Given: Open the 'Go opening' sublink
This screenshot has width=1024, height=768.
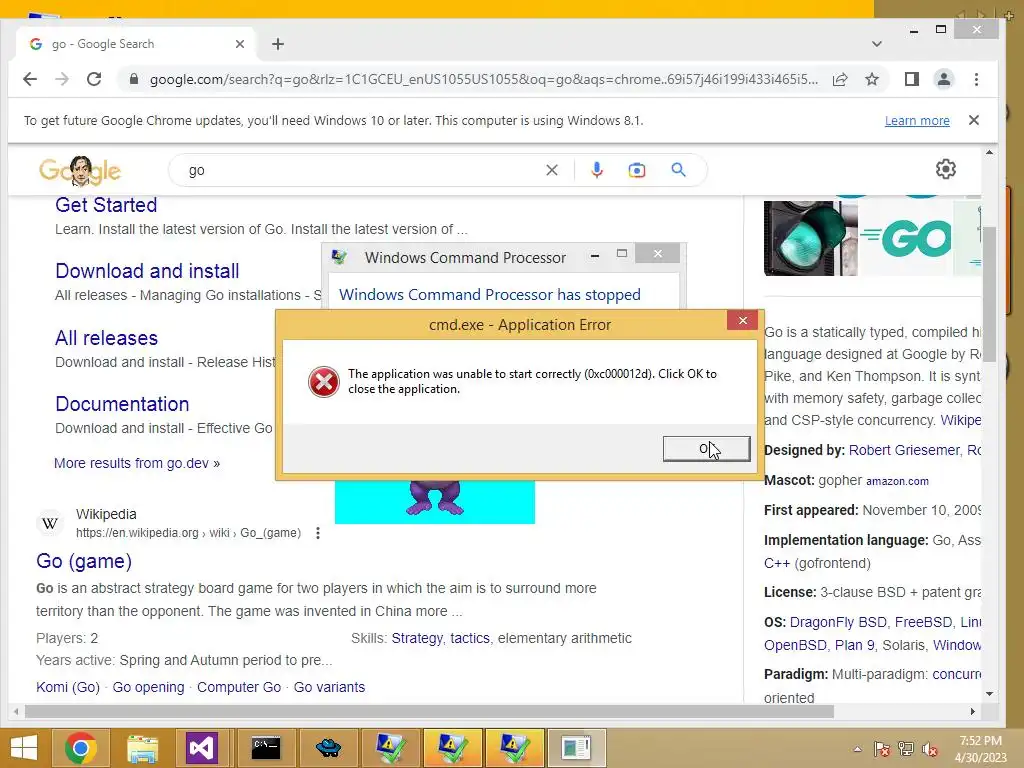Looking at the screenshot, I should coord(148,687).
